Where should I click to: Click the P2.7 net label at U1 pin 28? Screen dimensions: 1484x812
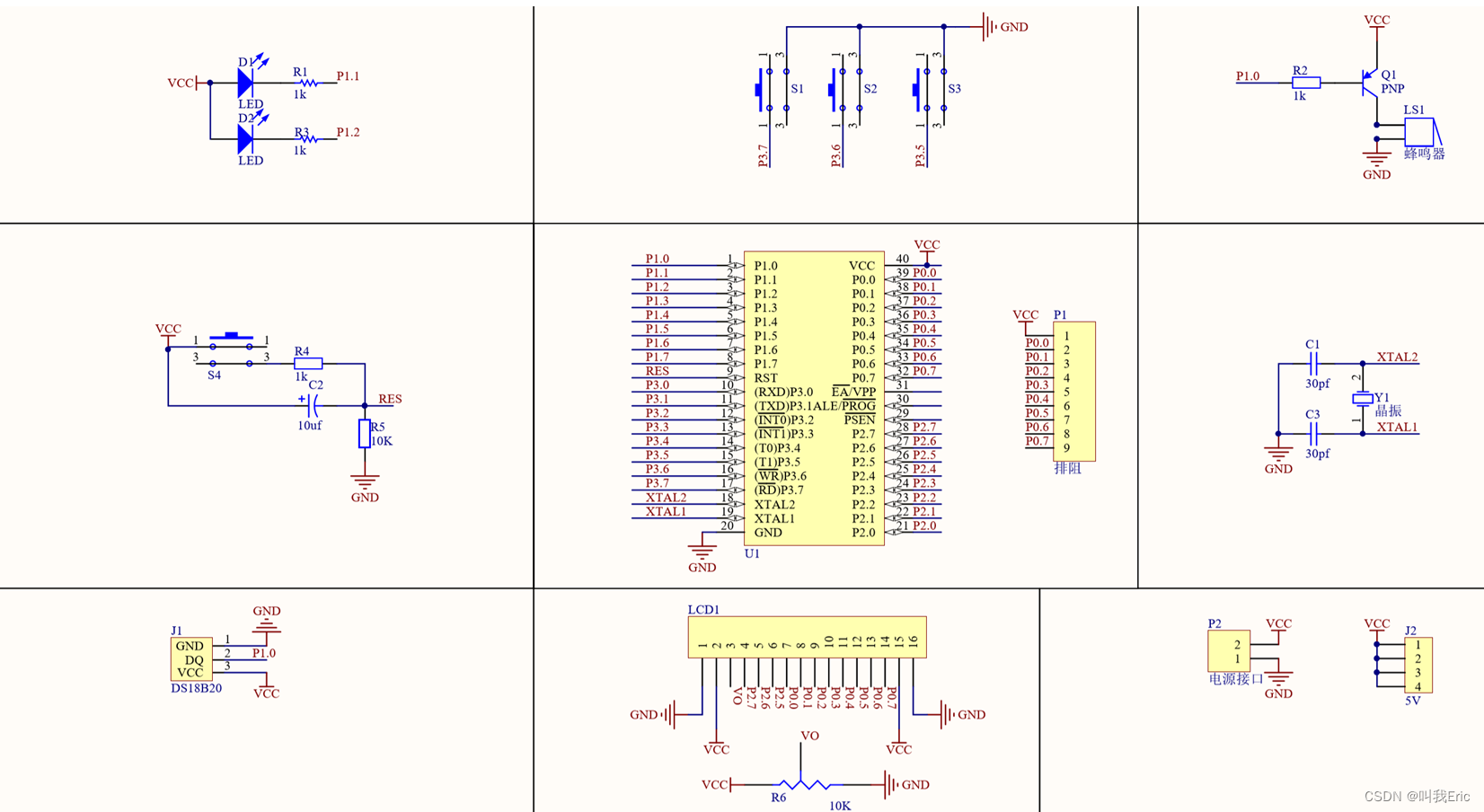[924, 427]
